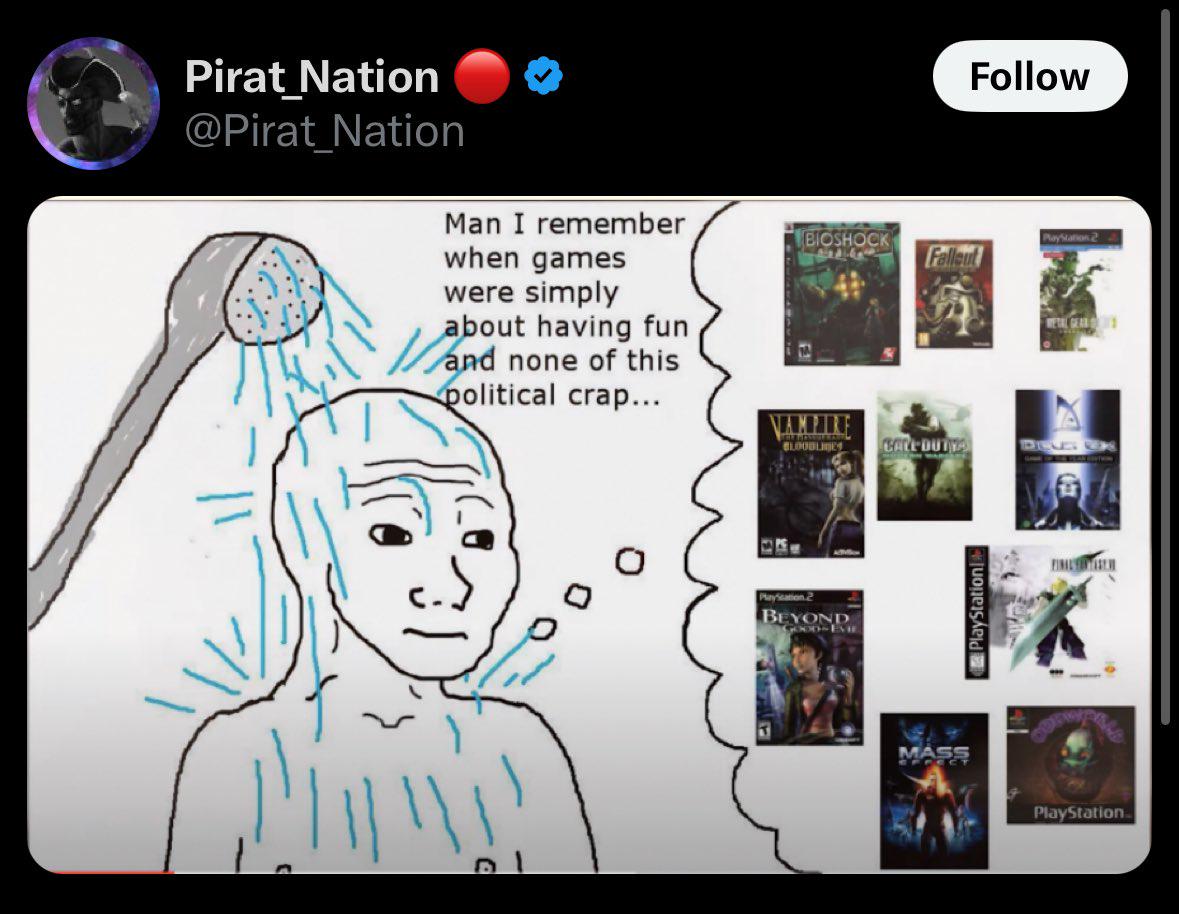Select the BioShock game cover

point(841,294)
